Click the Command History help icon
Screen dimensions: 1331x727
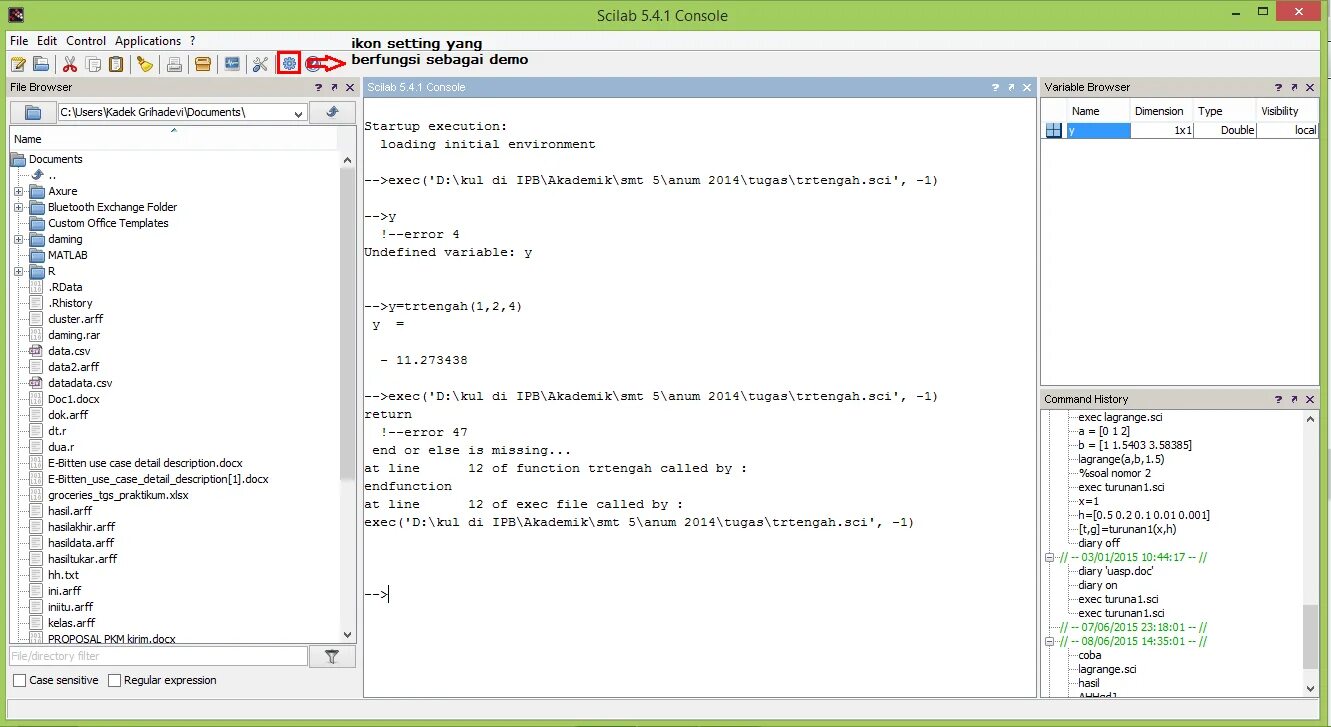coord(1278,399)
